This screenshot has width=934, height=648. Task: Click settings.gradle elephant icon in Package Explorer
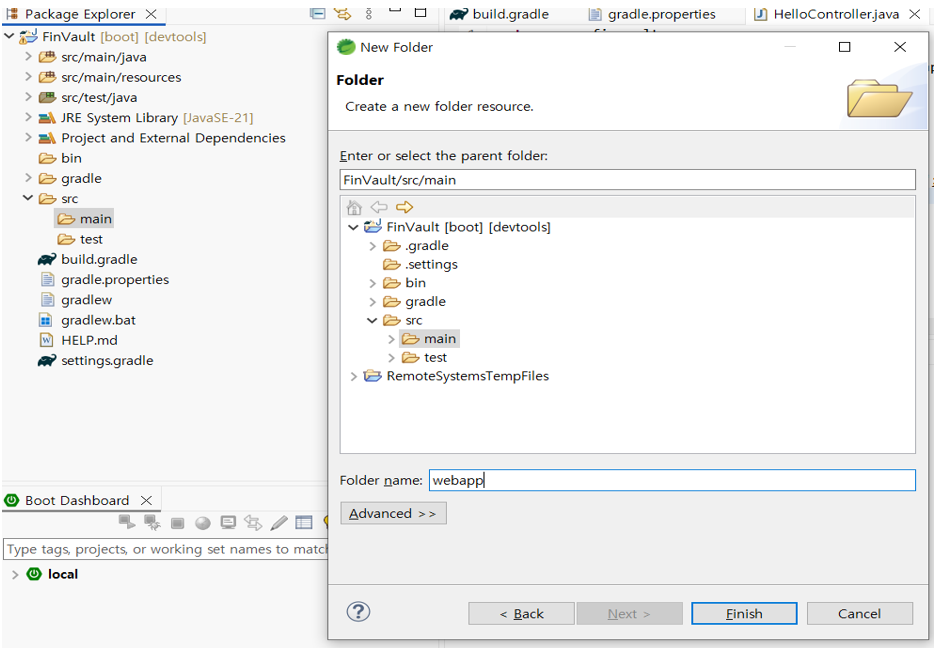(47, 361)
